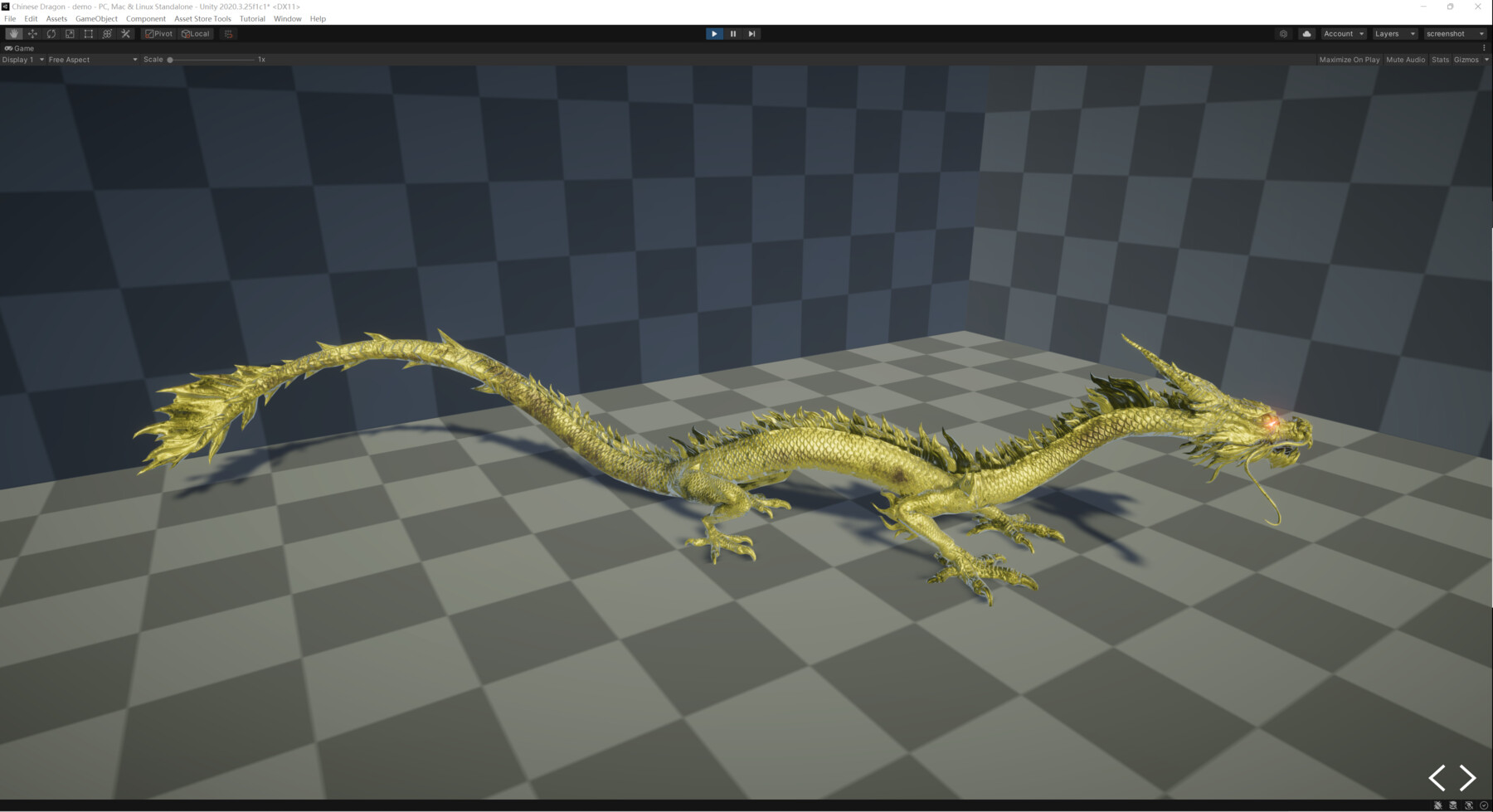This screenshot has height=812, width=1493.
Task: Open the Edit menu
Action: (31, 18)
